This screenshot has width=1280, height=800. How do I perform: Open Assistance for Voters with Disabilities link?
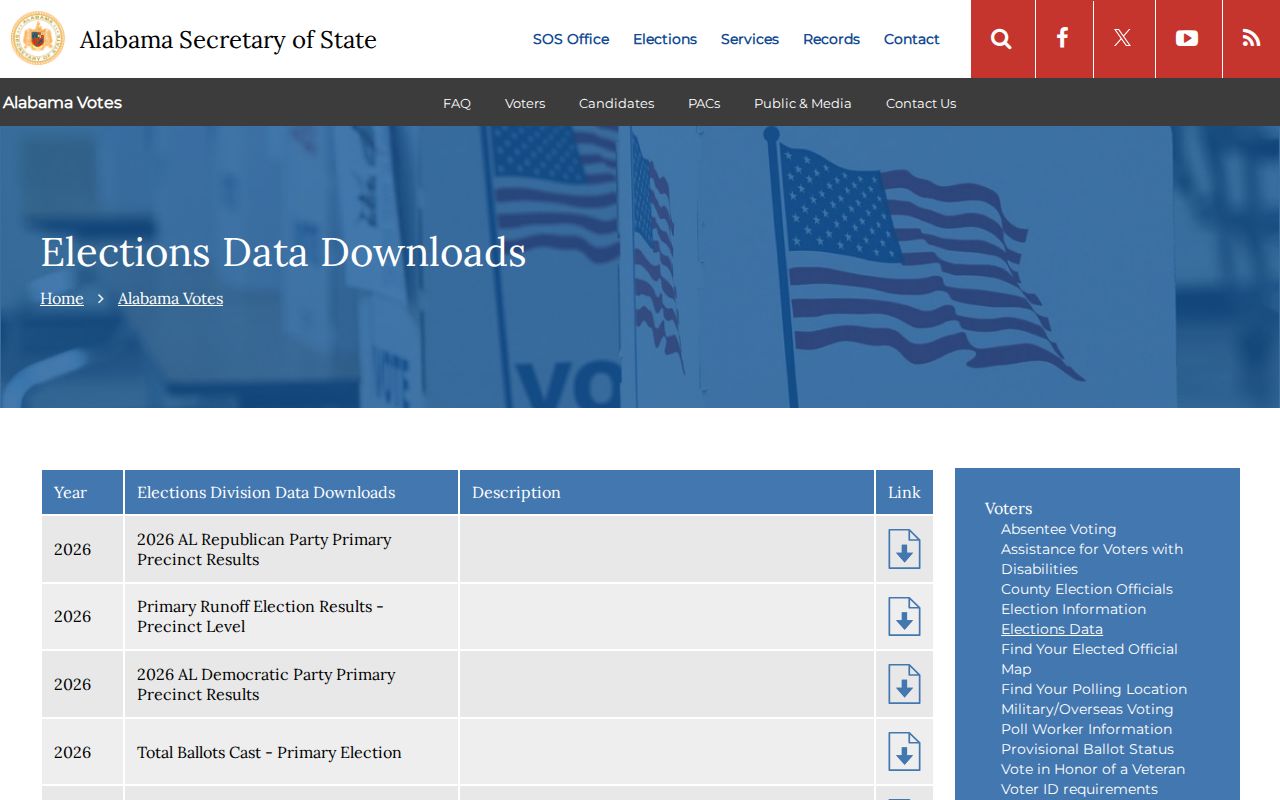coord(1092,559)
